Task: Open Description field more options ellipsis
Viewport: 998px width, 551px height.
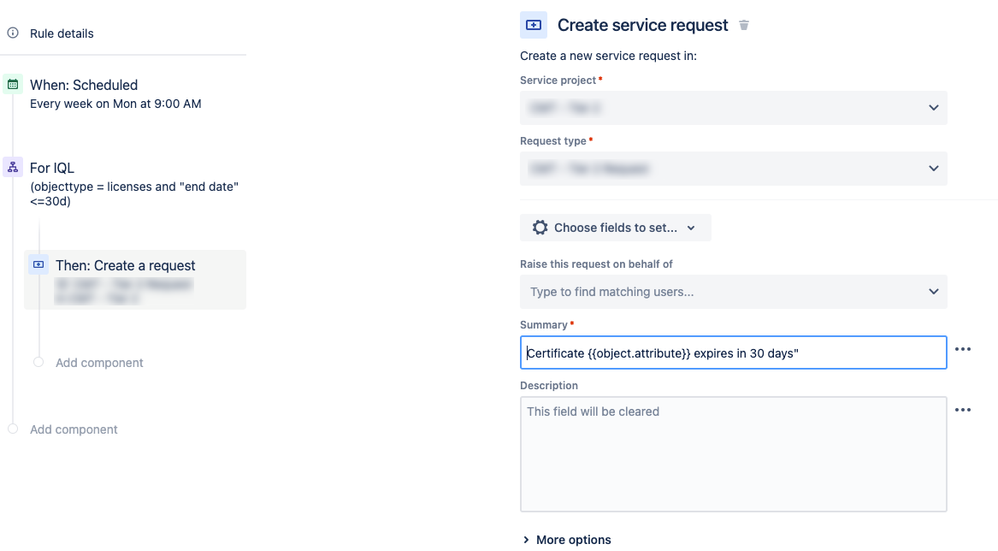Action: coord(962,410)
